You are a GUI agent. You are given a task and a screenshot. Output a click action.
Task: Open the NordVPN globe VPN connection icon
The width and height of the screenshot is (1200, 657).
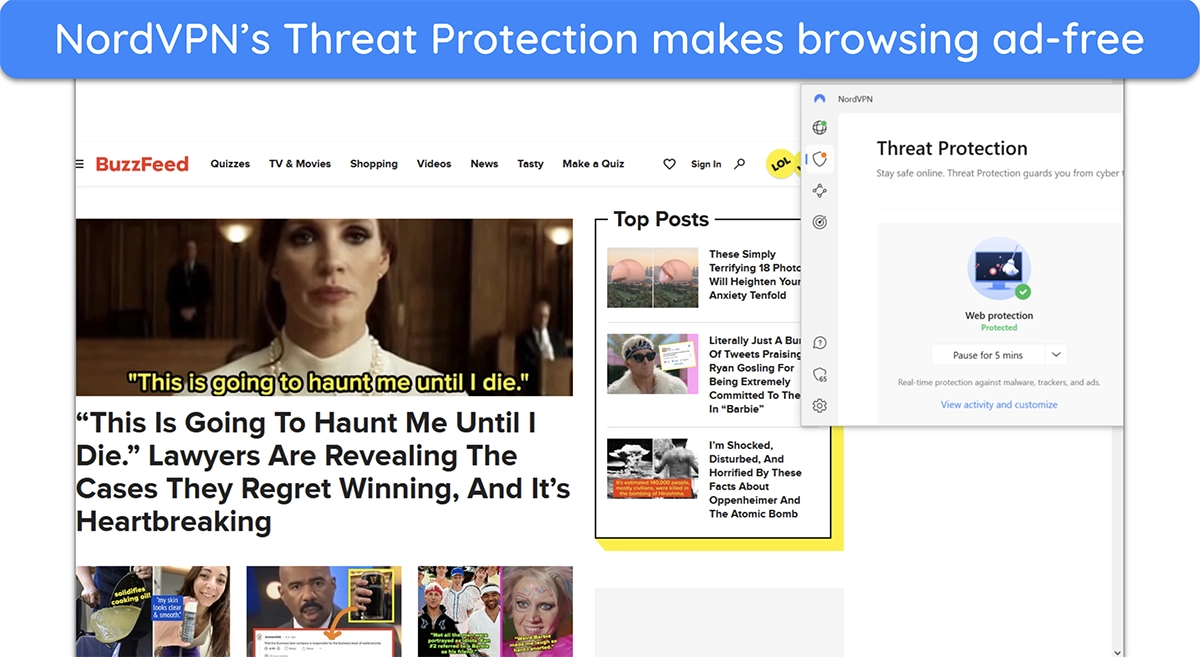click(820, 128)
